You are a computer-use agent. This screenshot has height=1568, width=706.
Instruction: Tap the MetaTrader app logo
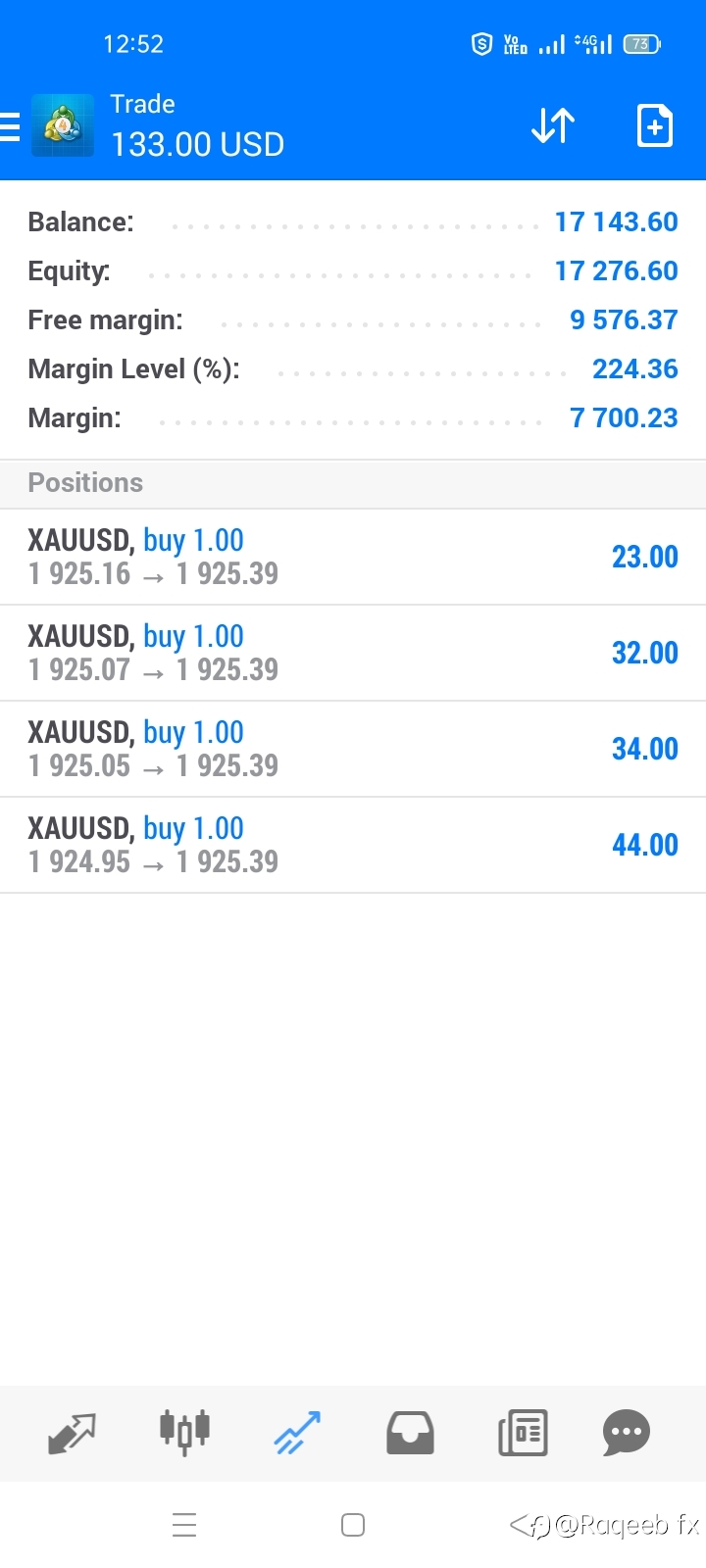(63, 125)
